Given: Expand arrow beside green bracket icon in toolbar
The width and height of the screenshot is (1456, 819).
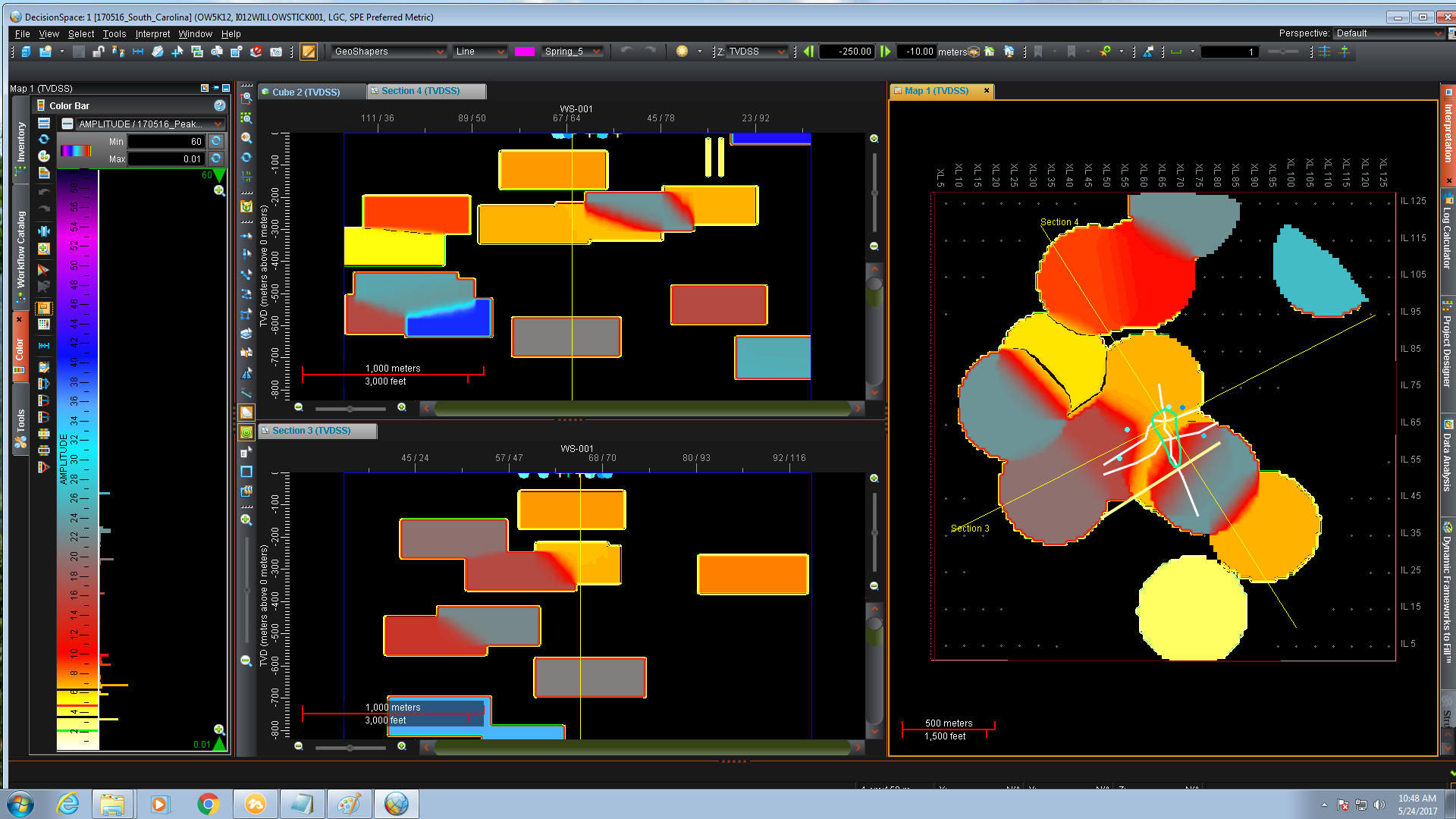Looking at the screenshot, I should (x=1193, y=52).
